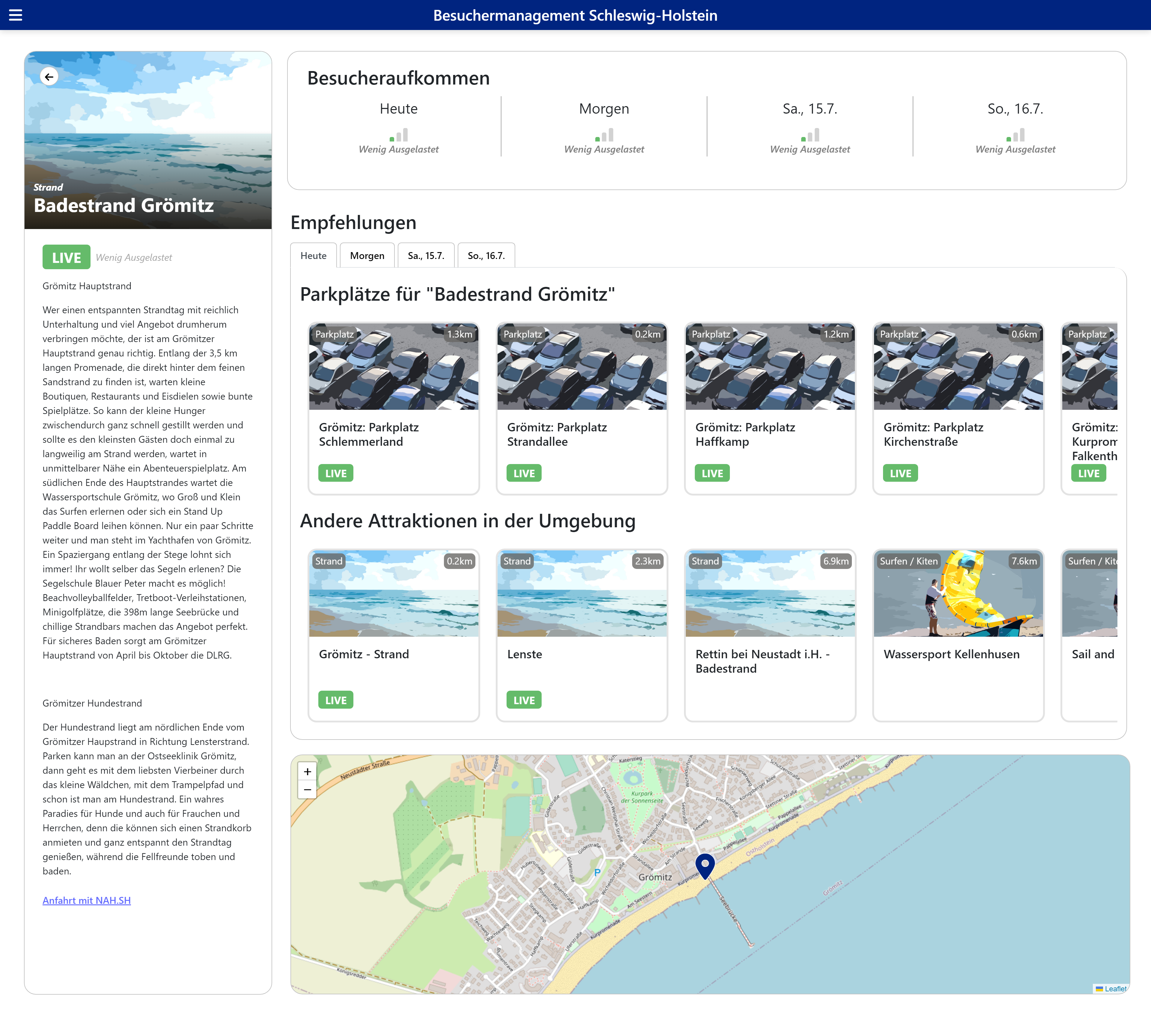Click the occupancy bar icon under Morgen
The height and width of the screenshot is (1036, 1151).
[604, 135]
